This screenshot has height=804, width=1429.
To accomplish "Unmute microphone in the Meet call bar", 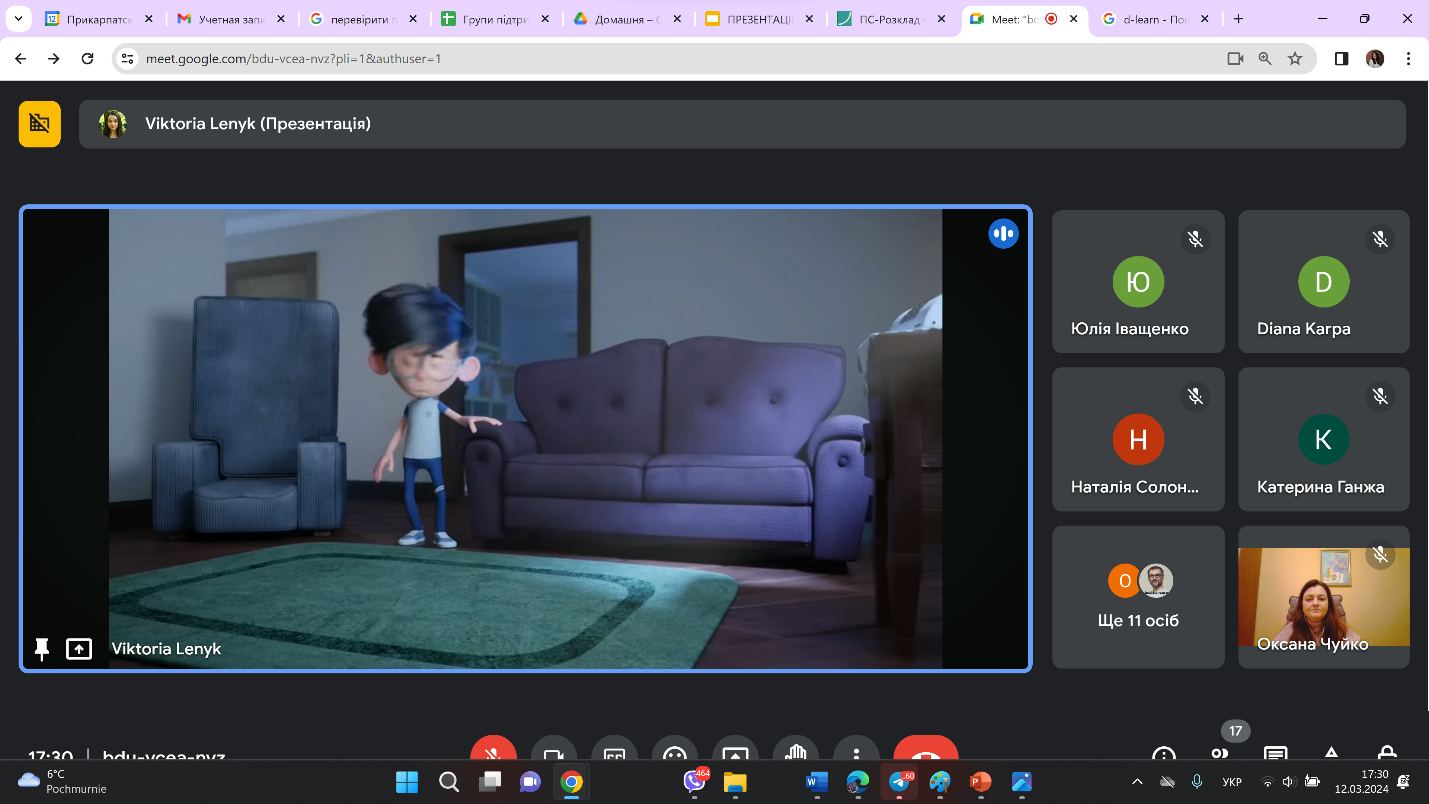I will pyautogui.click(x=493, y=754).
